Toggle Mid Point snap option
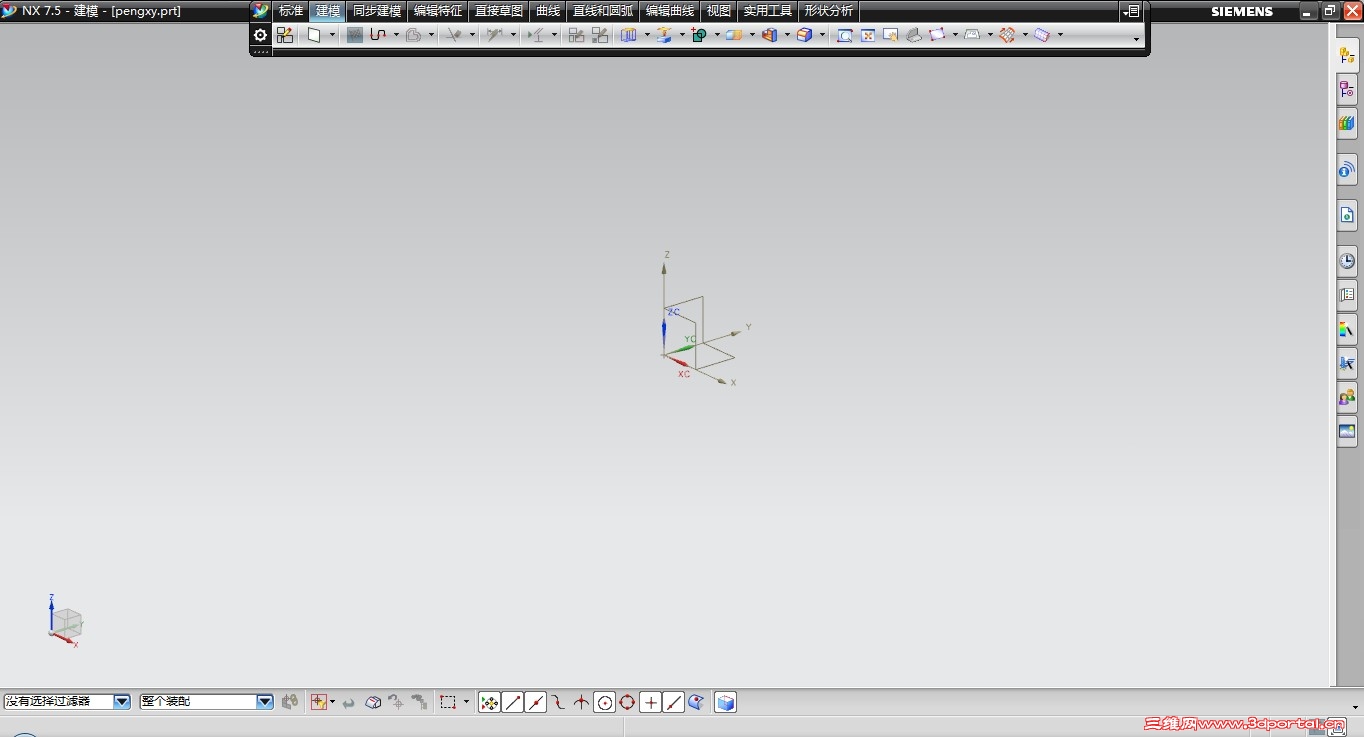Image resolution: width=1364 pixels, height=737 pixels. pyautogui.click(x=536, y=702)
